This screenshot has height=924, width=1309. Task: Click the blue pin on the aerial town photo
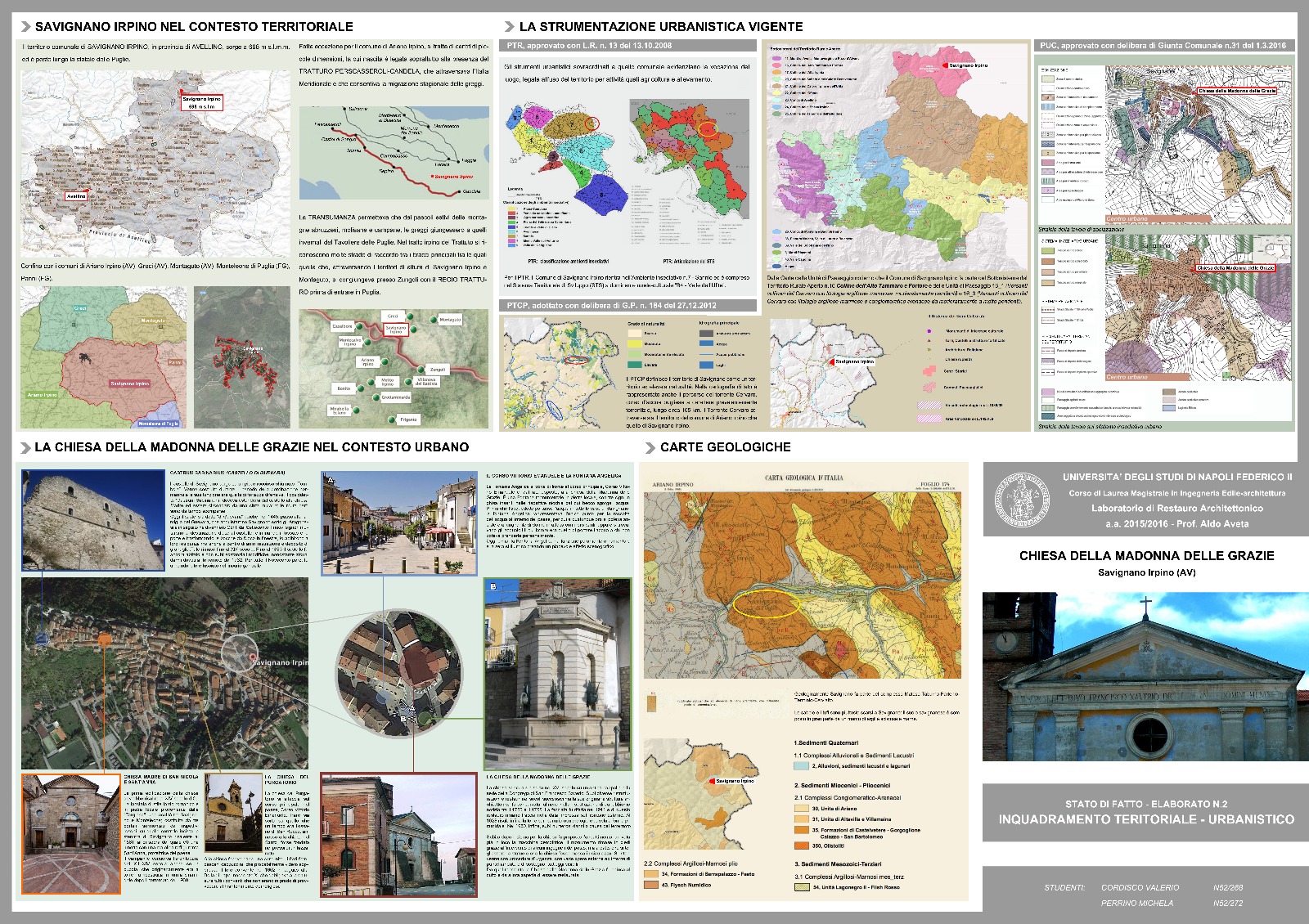coord(42,640)
